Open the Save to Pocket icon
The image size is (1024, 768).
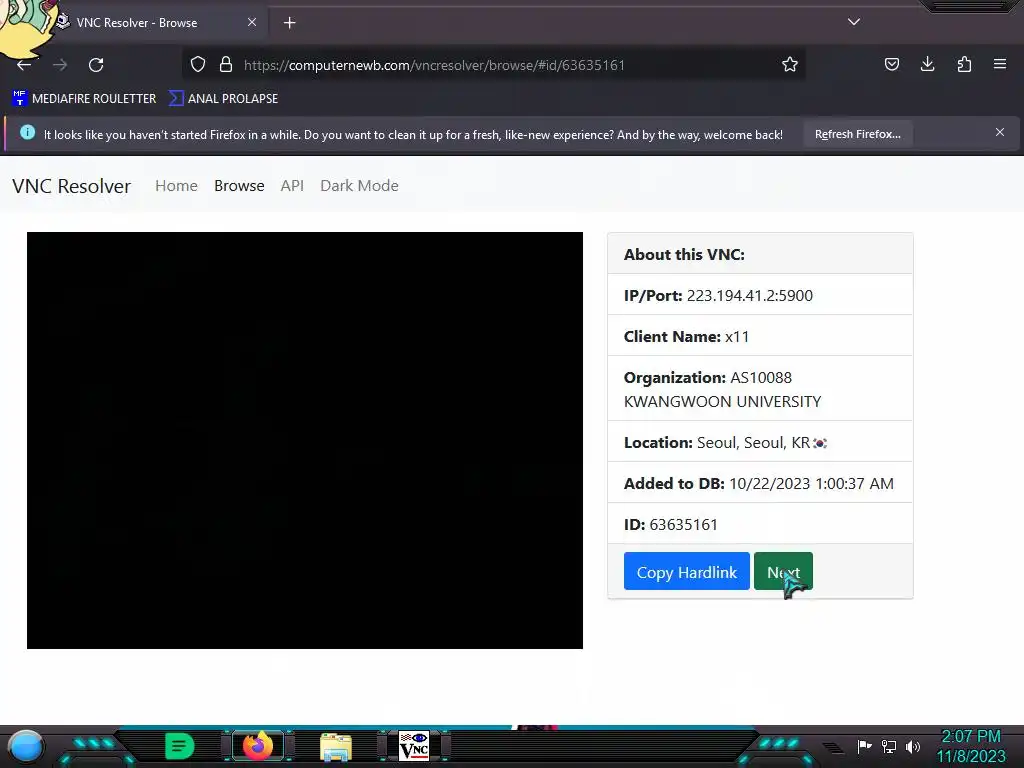click(891, 64)
